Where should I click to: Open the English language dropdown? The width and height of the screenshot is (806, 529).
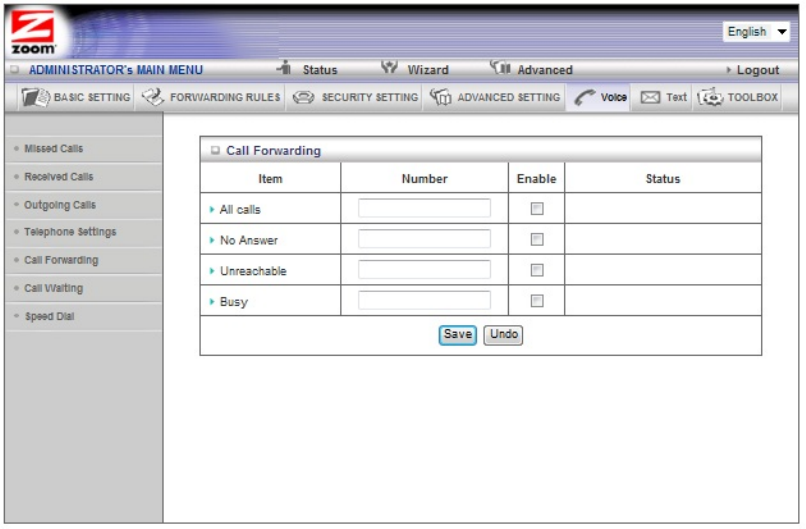[756, 32]
